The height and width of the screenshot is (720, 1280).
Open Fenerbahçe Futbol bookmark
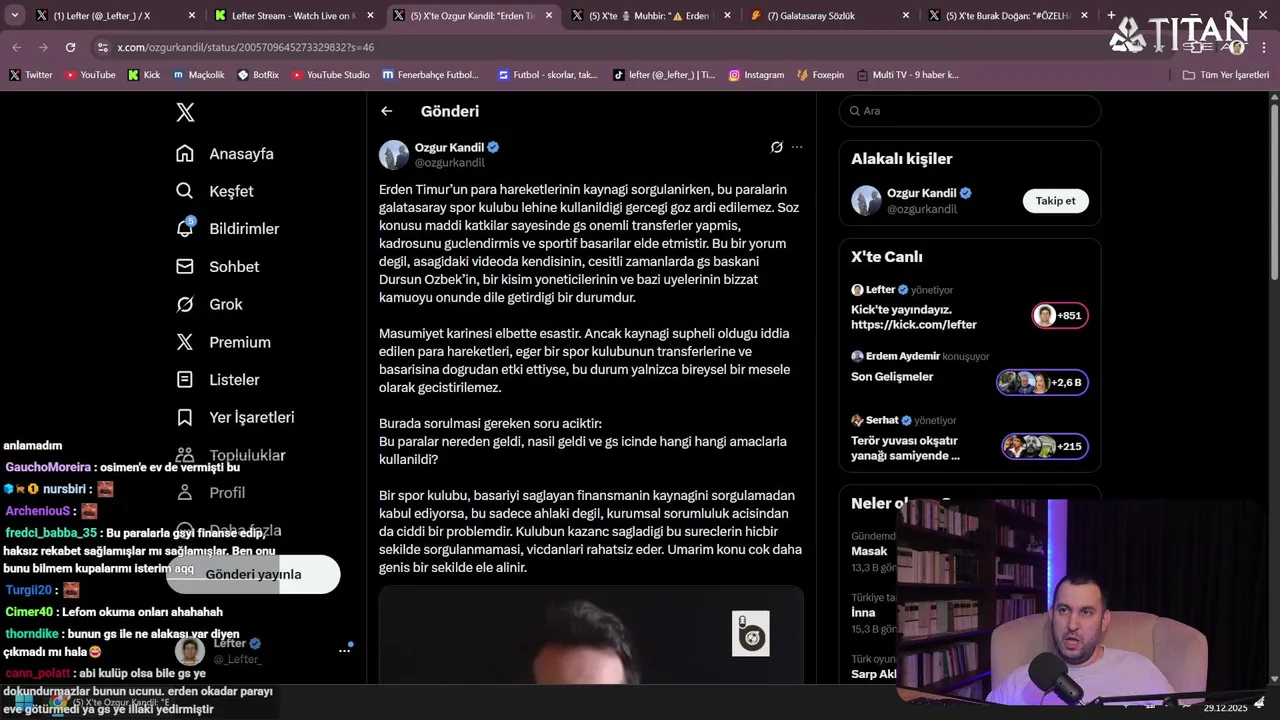[x=431, y=75]
